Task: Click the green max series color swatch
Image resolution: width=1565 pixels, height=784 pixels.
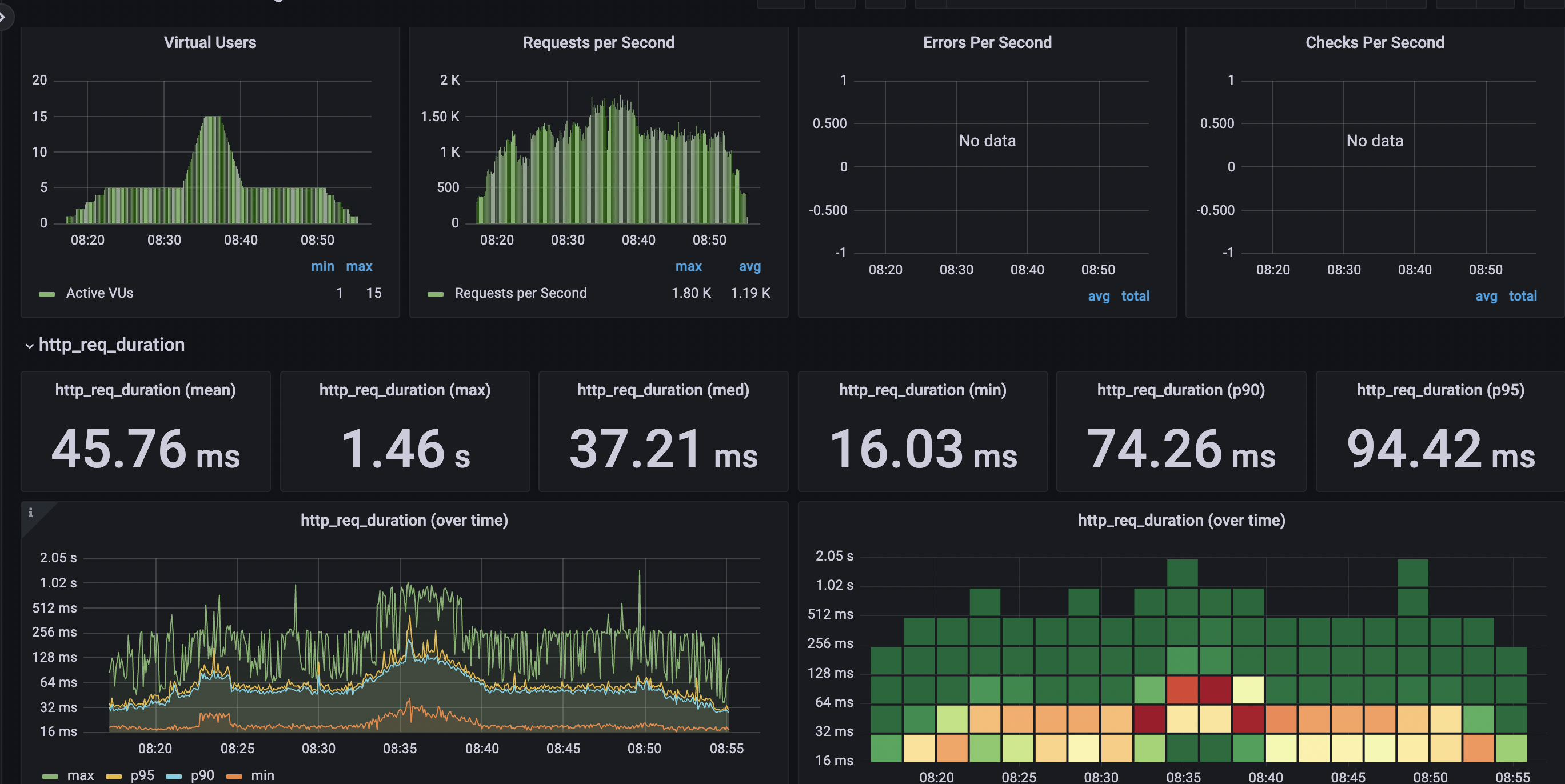Action: point(50,776)
